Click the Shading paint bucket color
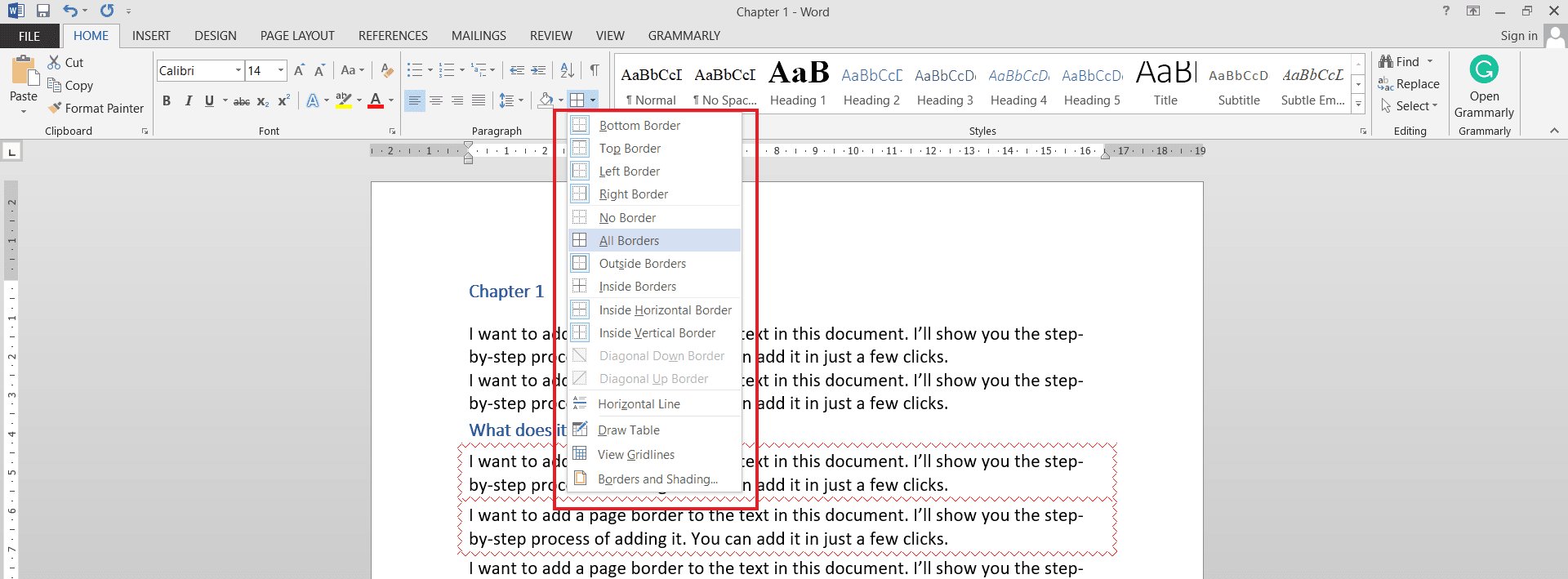Image resolution: width=1568 pixels, height=579 pixels. point(546,100)
